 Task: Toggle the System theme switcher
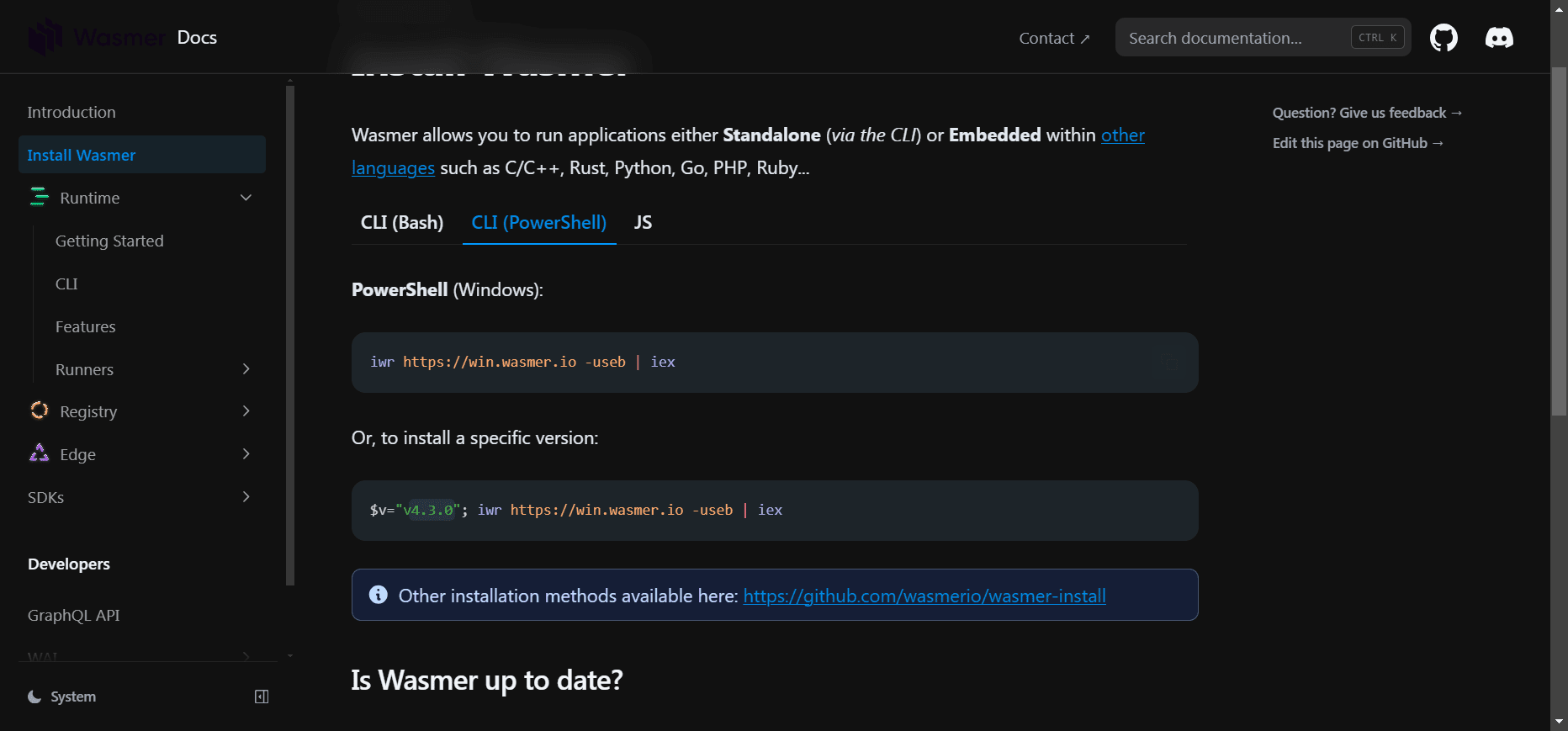pos(62,697)
